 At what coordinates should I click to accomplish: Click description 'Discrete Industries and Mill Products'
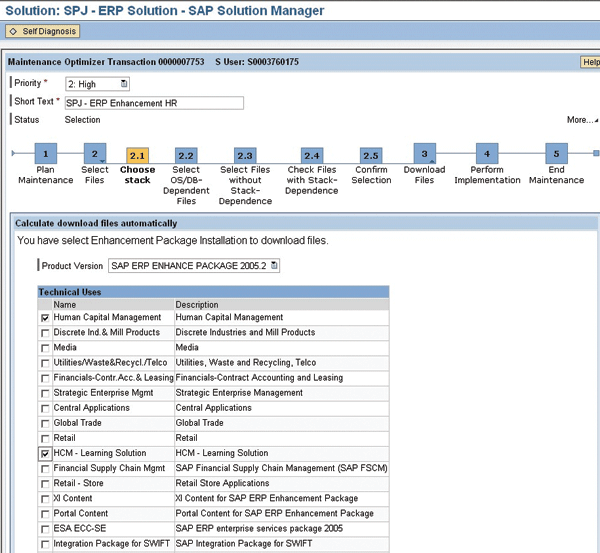click(x=245, y=332)
